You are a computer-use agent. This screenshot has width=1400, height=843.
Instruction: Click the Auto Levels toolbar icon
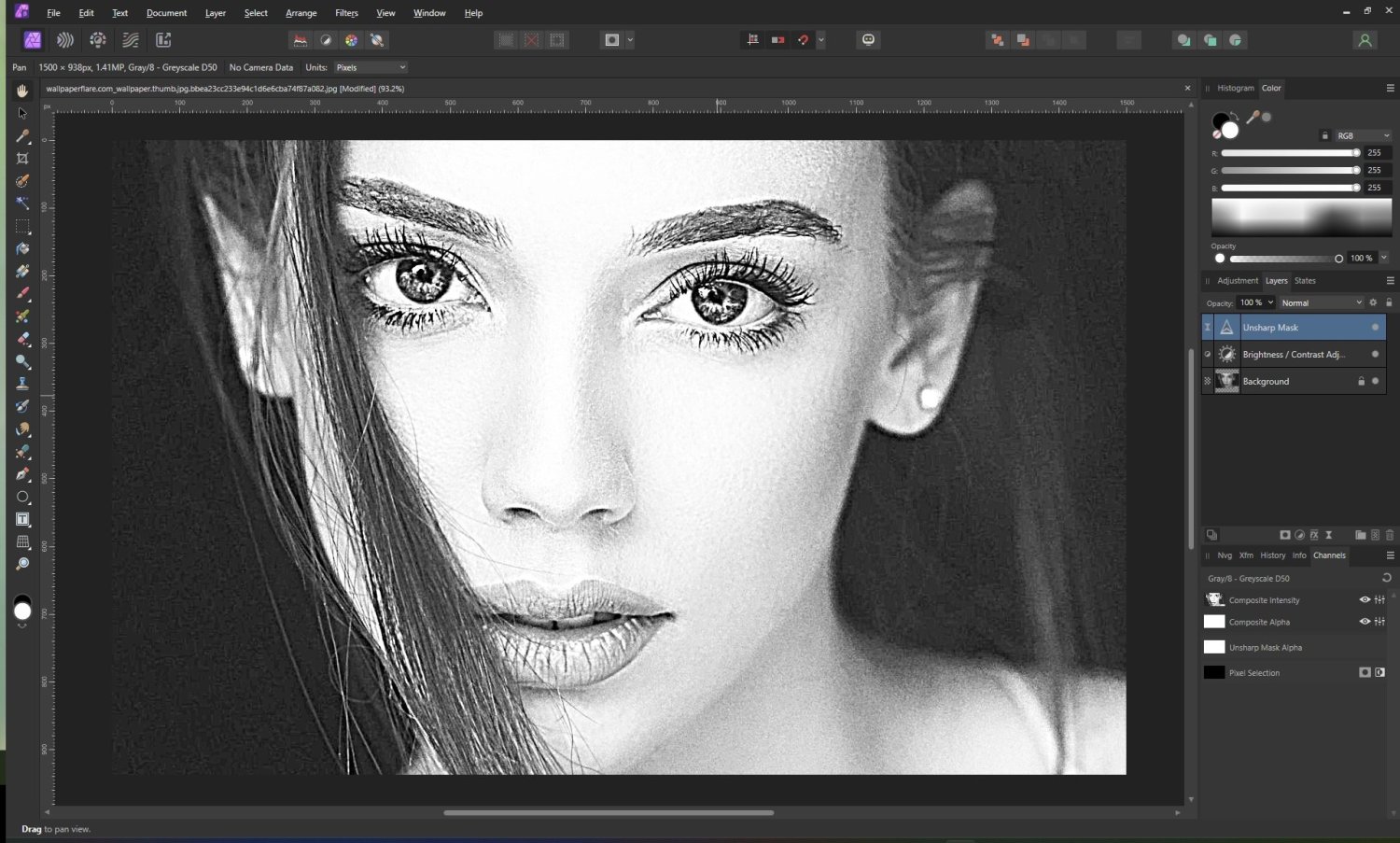[301, 40]
